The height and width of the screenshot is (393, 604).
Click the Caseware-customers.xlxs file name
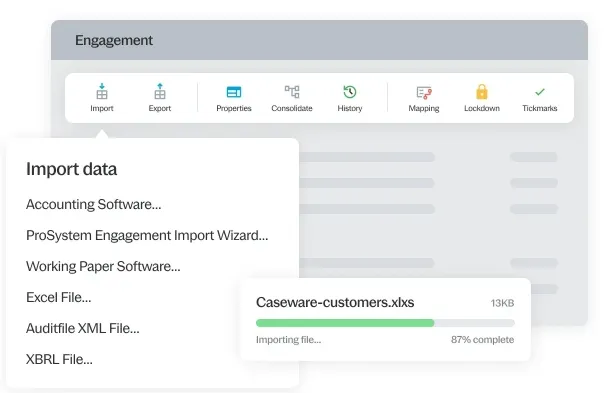[x=335, y=302]
